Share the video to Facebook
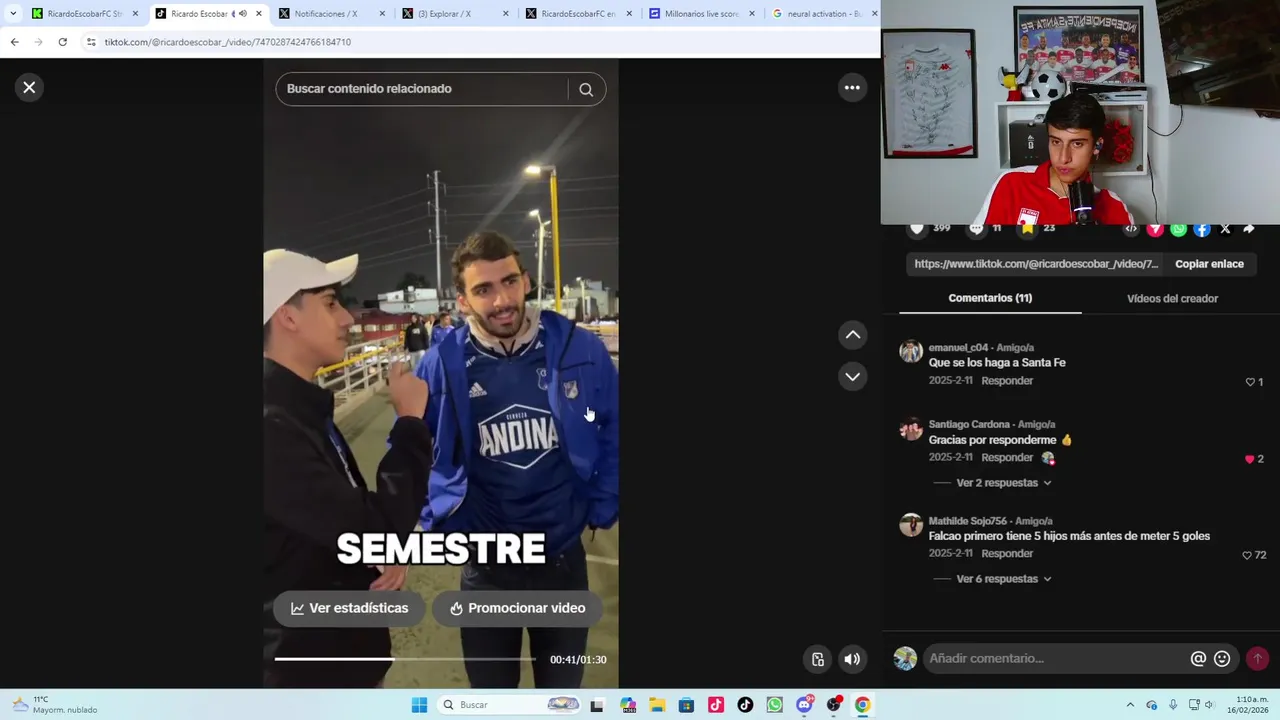The width and height of the screenshot is (1280, 720). (x=1202, y=229)
